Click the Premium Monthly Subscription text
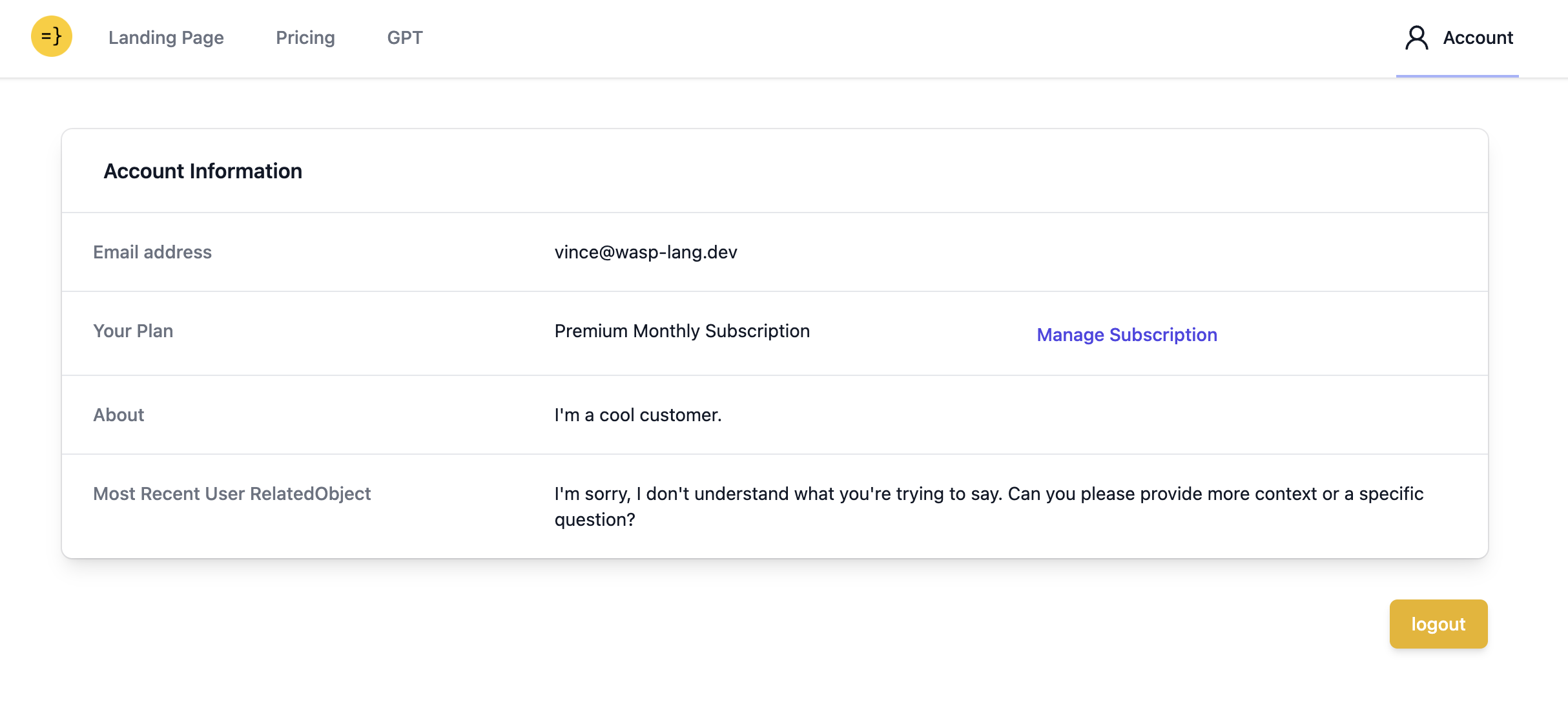 682,331
